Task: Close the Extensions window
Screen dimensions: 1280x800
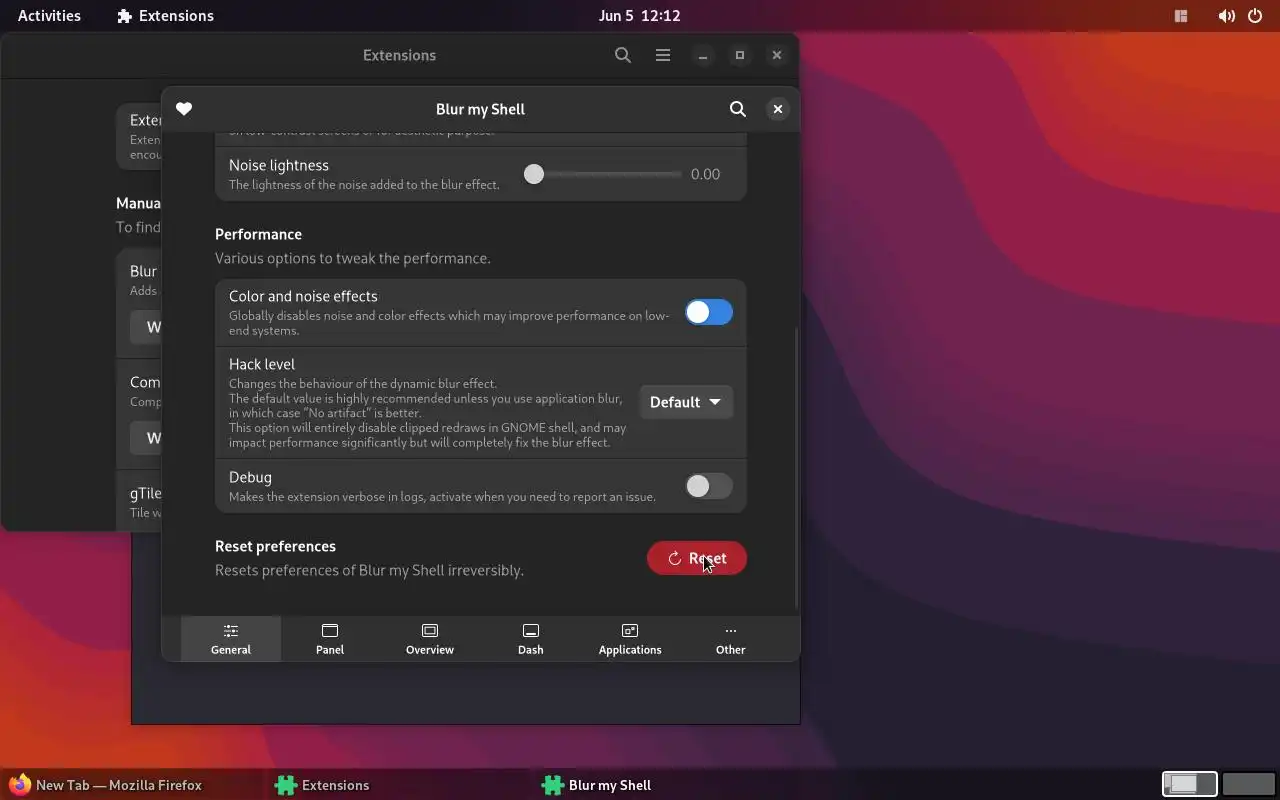Action: pos(777,55)
